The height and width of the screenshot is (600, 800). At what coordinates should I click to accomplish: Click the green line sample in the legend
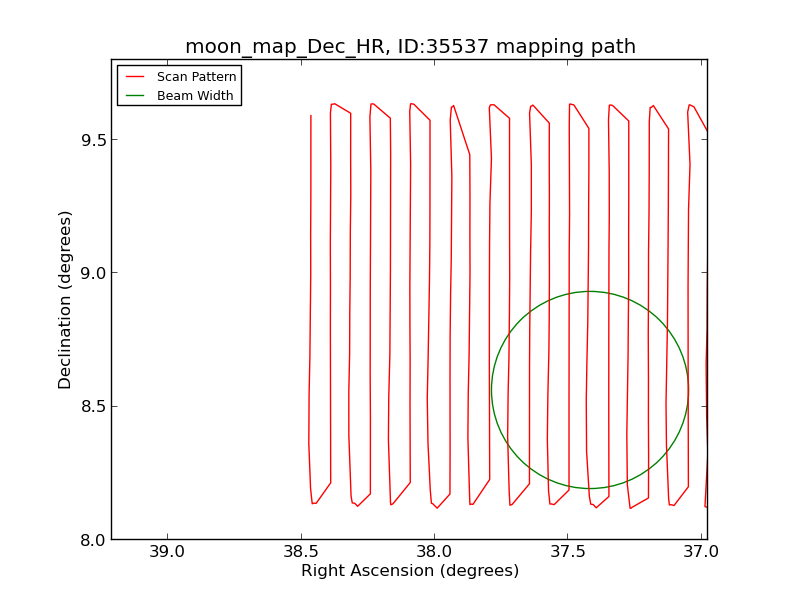[x=135, y=95]
